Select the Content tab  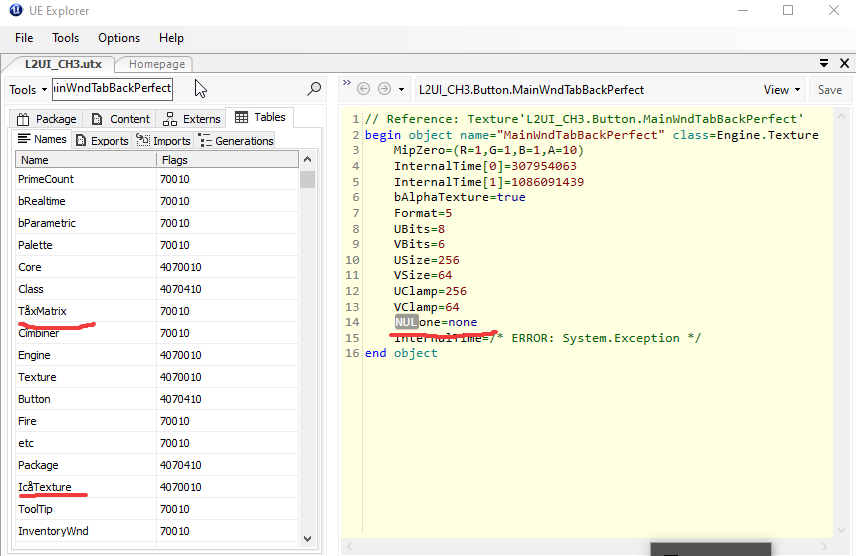(121, 119)
